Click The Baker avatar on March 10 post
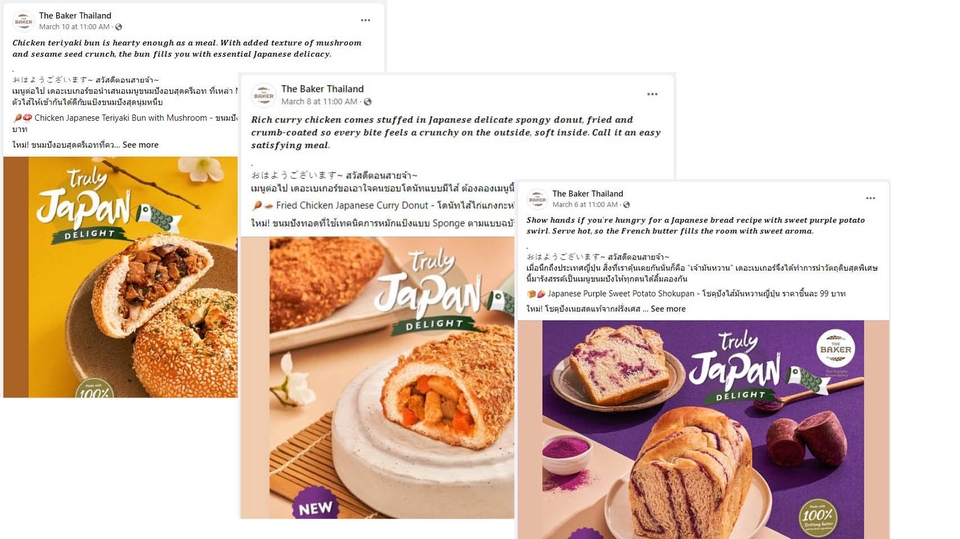Screen dimensions: 960x539 pos(23,21)
